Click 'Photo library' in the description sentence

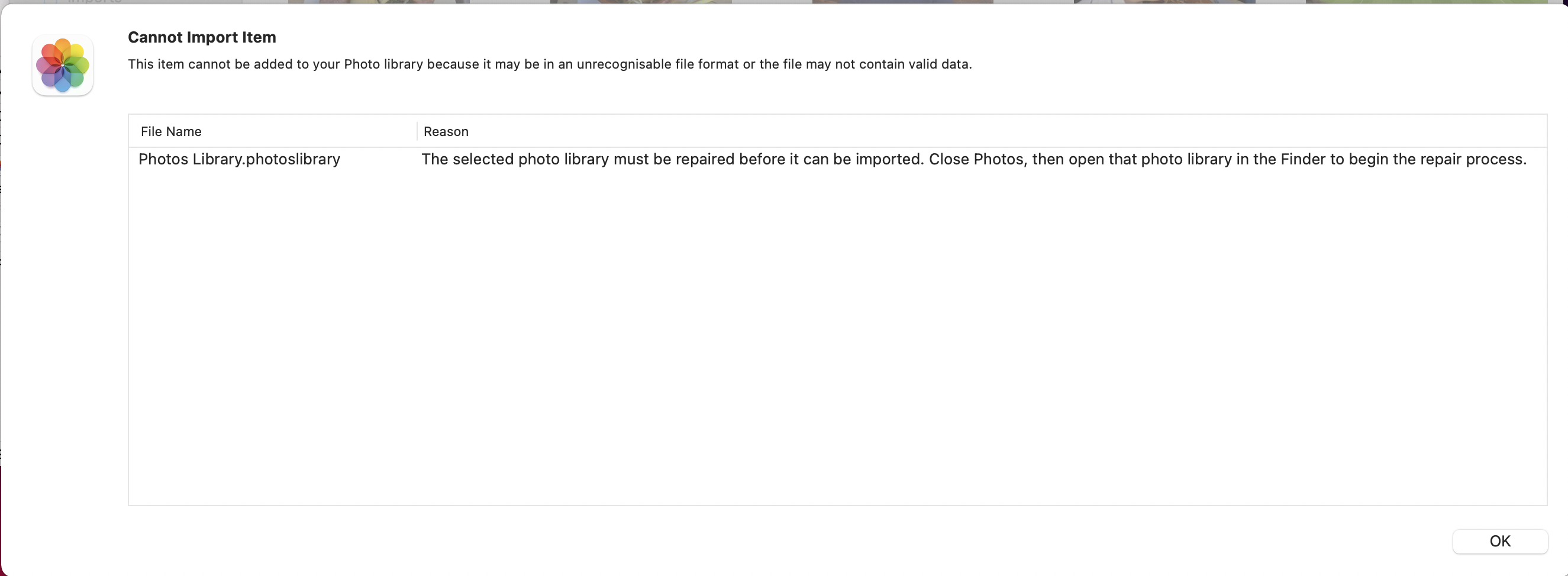pyautogui.click(x=383, y=64)
